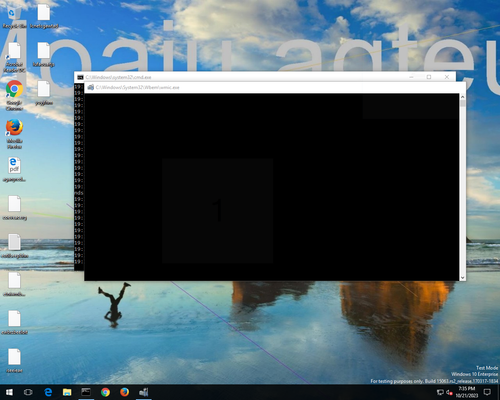Image resolution: width=500 pixels, height=400 pixels.
Task: Launch Google Chrome from the taskbar
Action: (x=105, y=392)
